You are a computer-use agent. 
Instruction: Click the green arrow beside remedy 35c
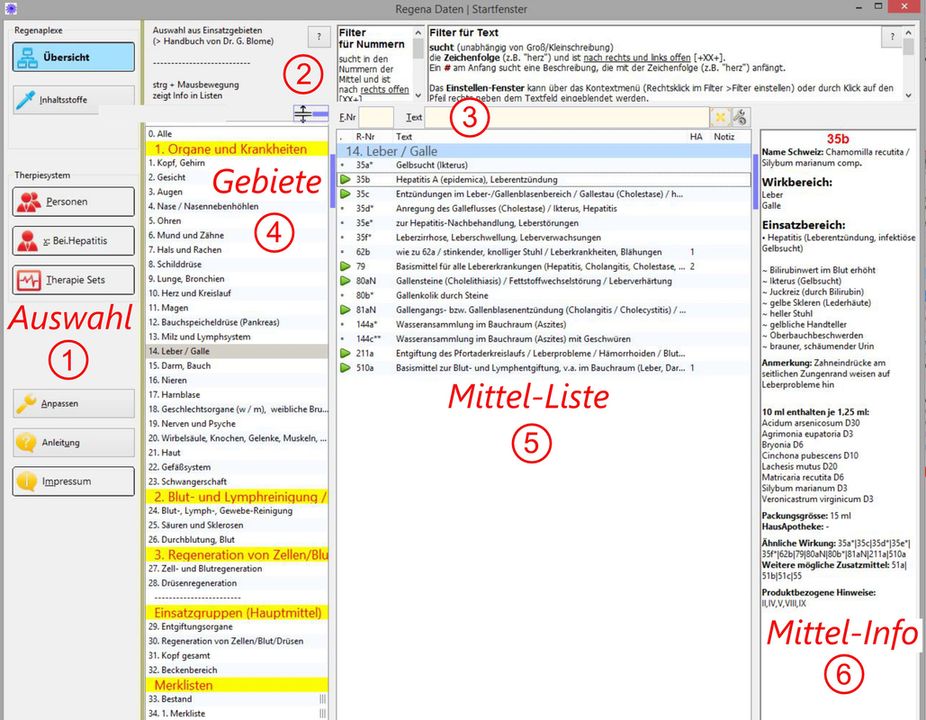coord(345,194)
